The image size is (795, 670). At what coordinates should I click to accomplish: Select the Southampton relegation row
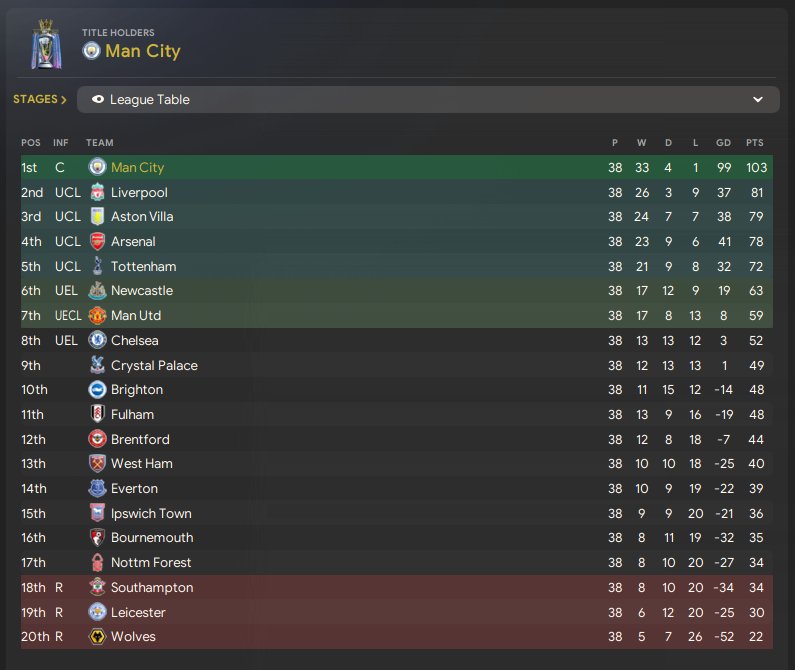click(396, 587)
